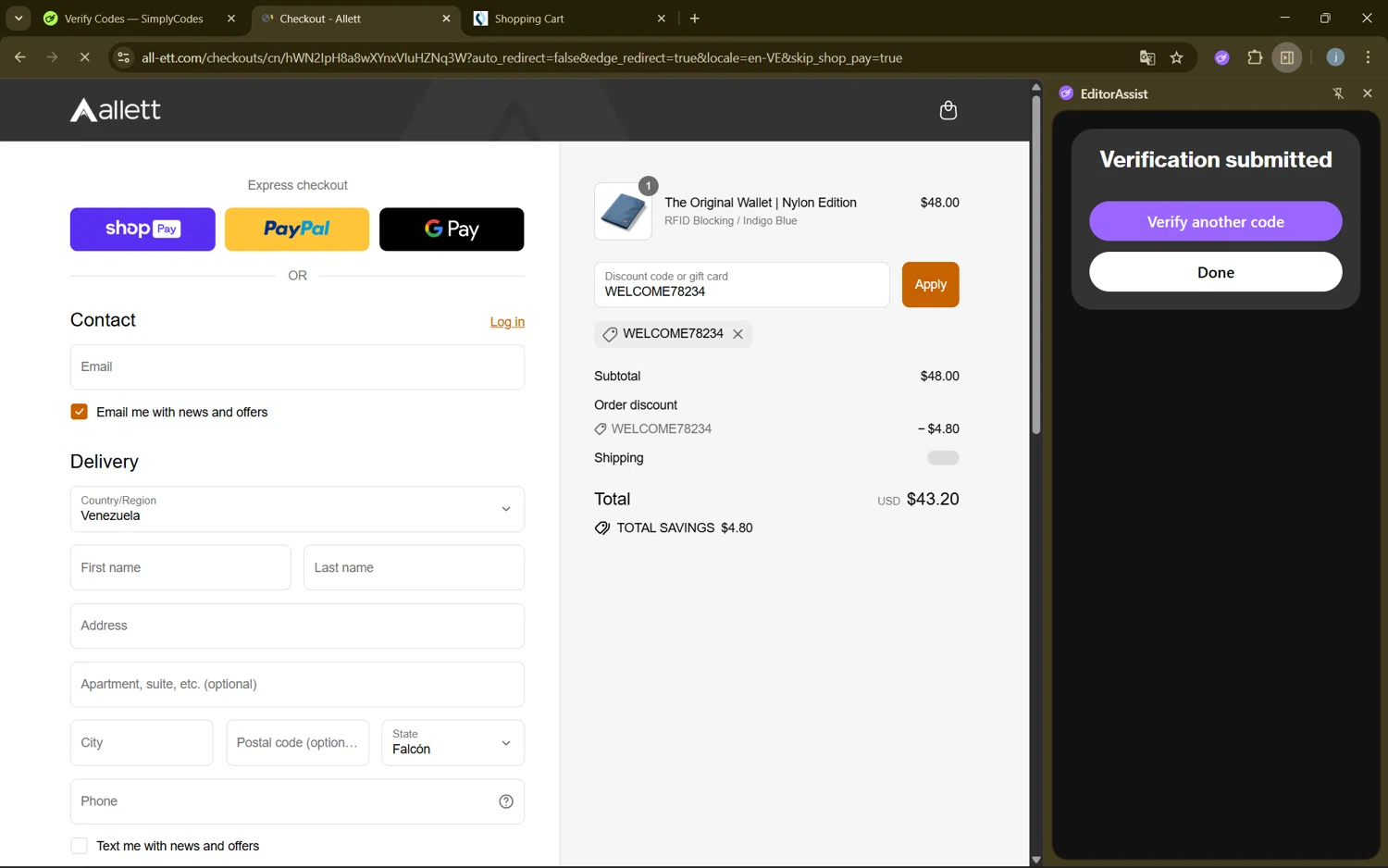Pay with PayPal express checkout
The width and height of the screenshot is (1388, 868).
coord(297,229)
